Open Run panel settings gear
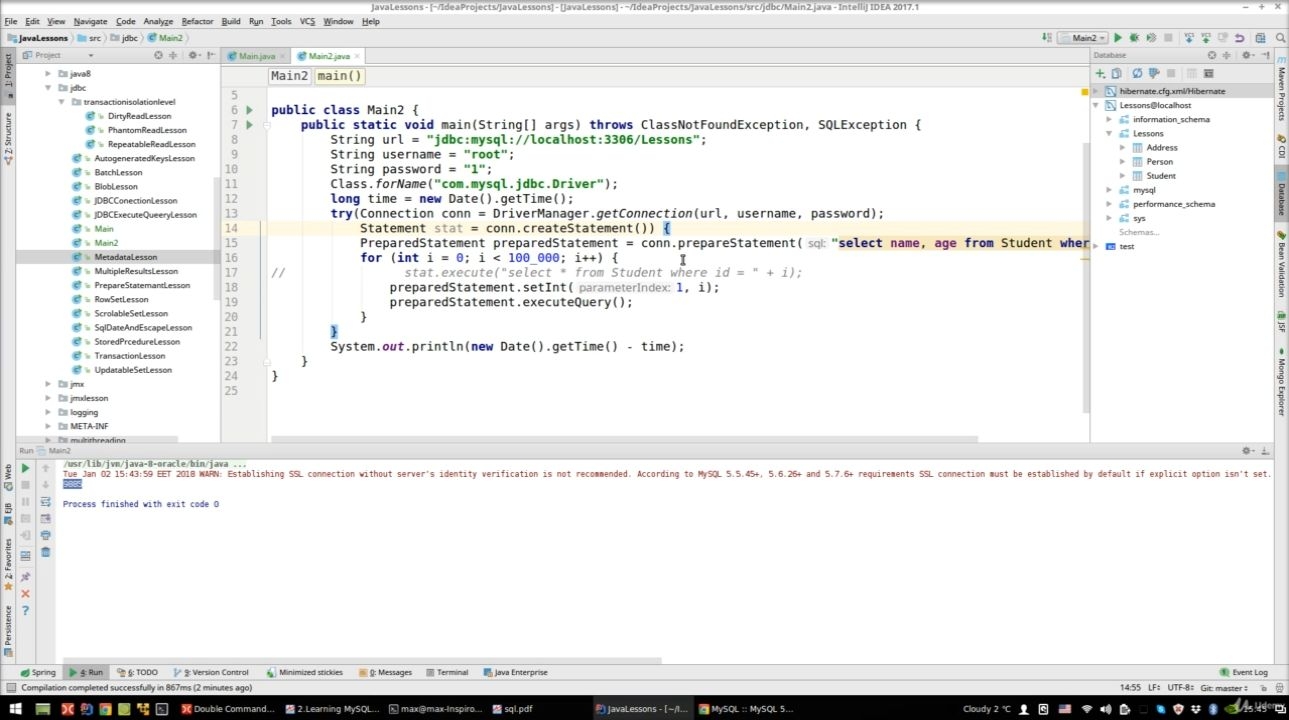Screen dimensions: 1289x720 1247,451
